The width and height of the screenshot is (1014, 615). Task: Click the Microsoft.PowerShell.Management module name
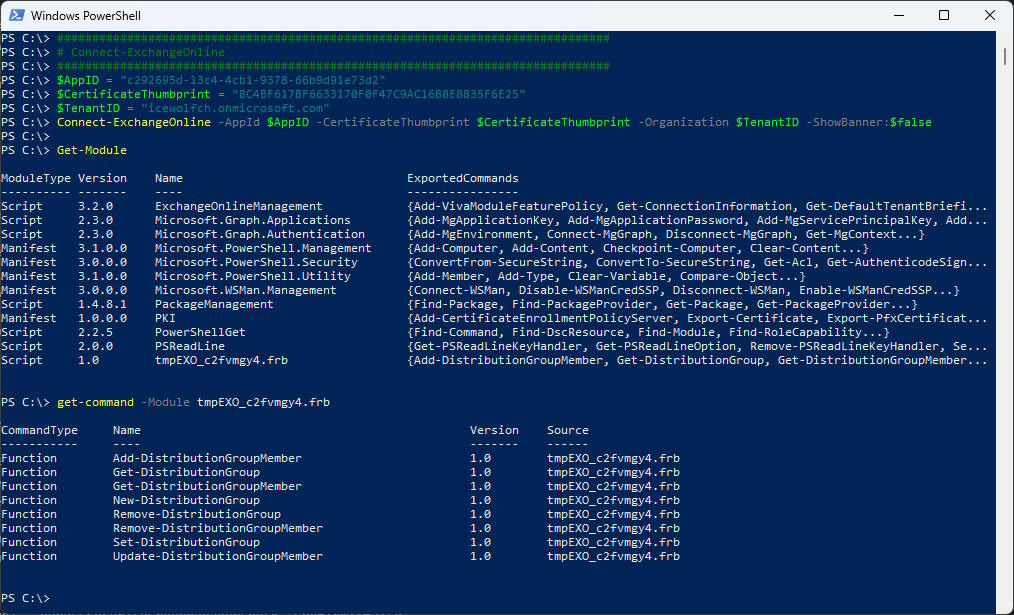click(263, 248)
